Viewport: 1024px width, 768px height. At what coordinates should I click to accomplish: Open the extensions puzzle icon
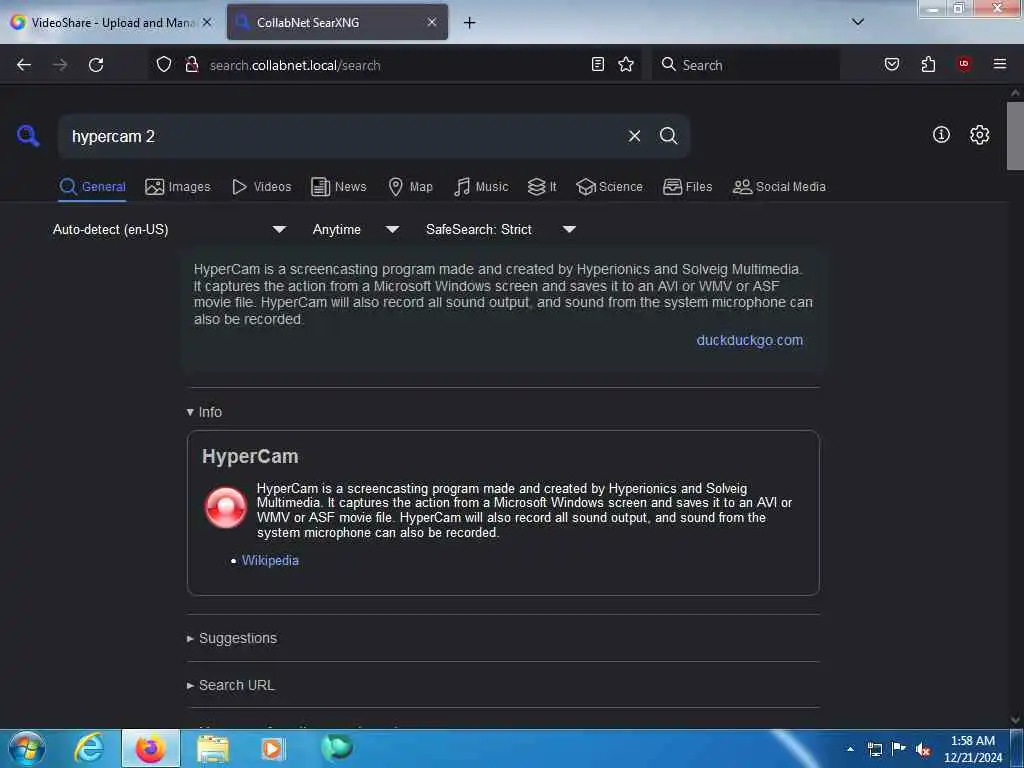(928, 64)
